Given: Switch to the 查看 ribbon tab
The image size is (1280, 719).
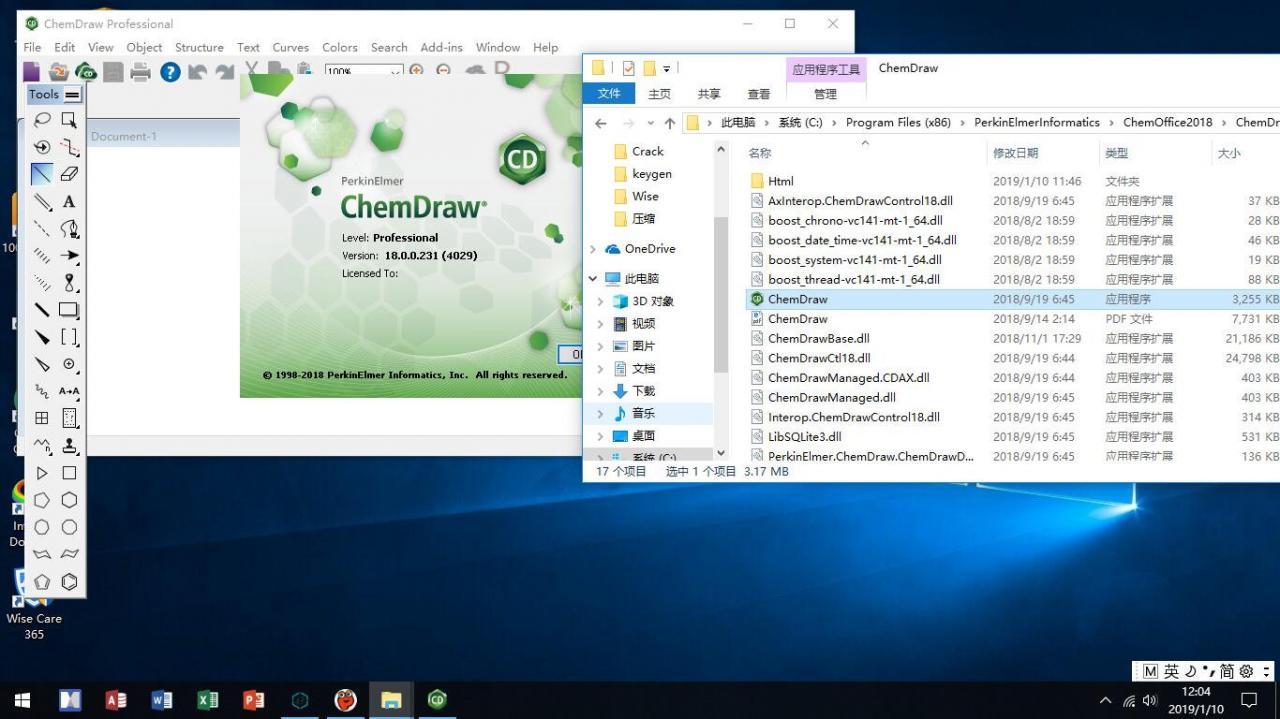Looking at the screenshot, I should coord(759,94).
